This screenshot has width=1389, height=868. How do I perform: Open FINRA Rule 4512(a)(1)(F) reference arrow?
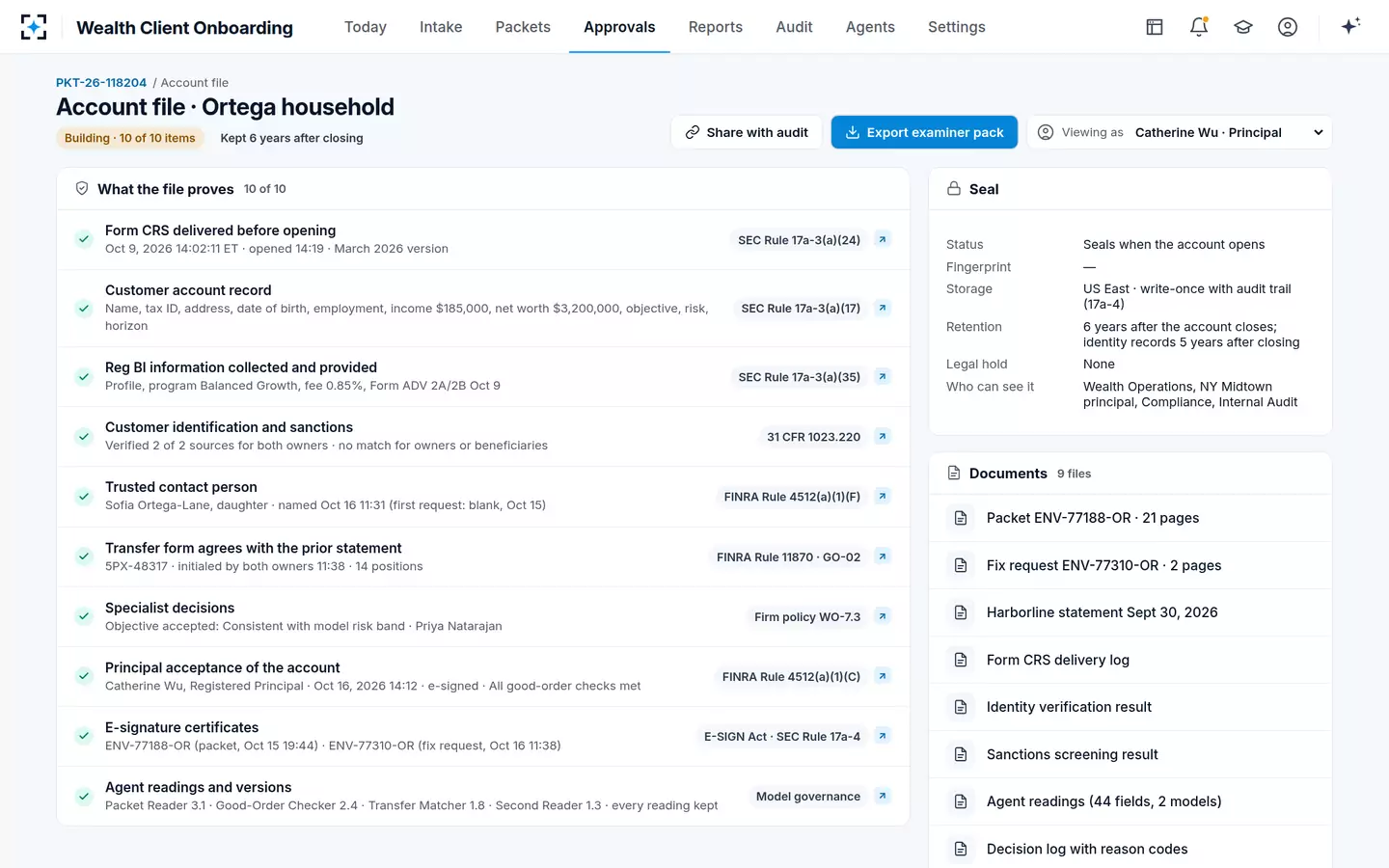point(882,496)
